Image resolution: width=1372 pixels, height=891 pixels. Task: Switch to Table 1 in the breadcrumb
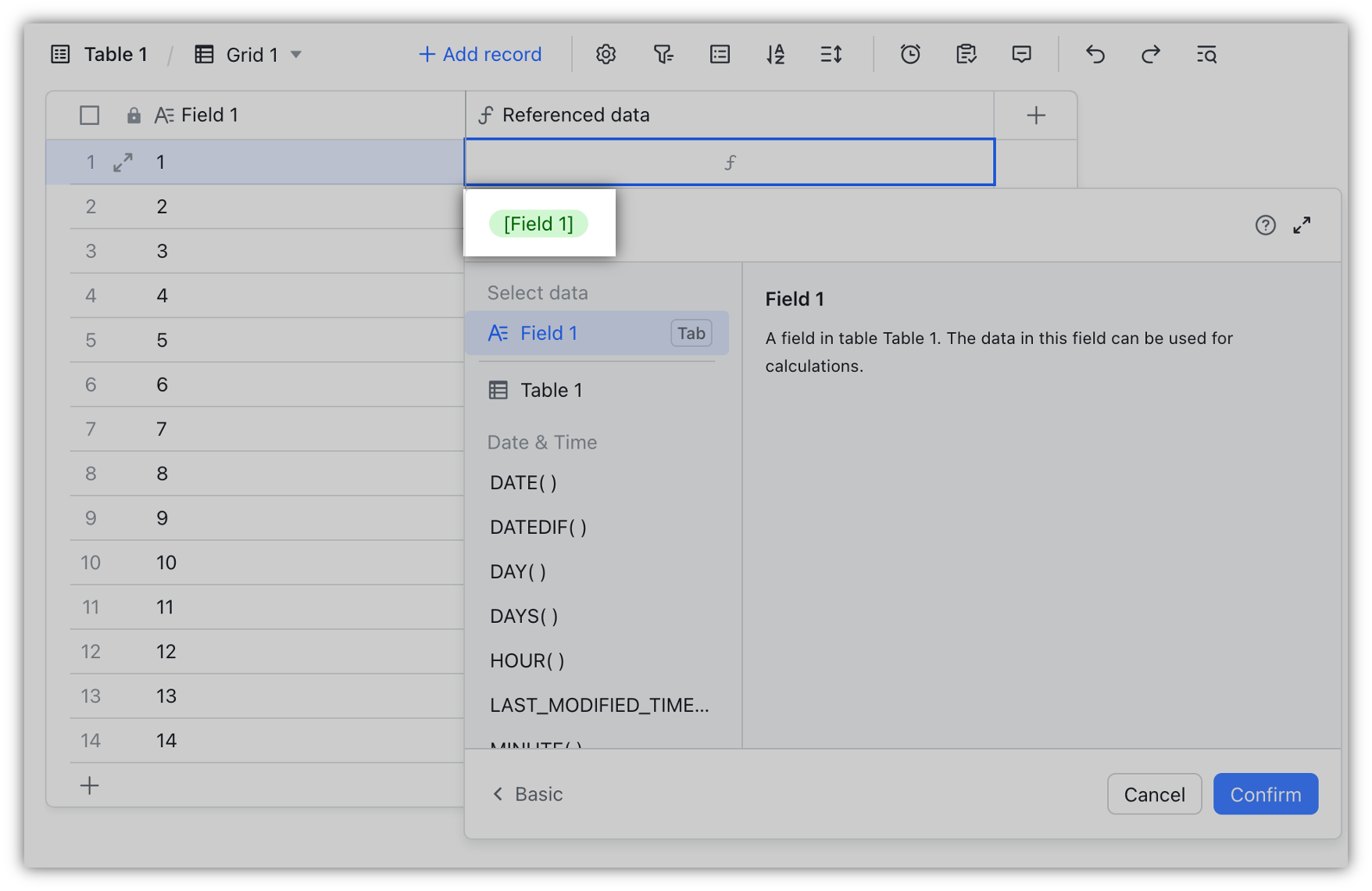click(116, 54)
